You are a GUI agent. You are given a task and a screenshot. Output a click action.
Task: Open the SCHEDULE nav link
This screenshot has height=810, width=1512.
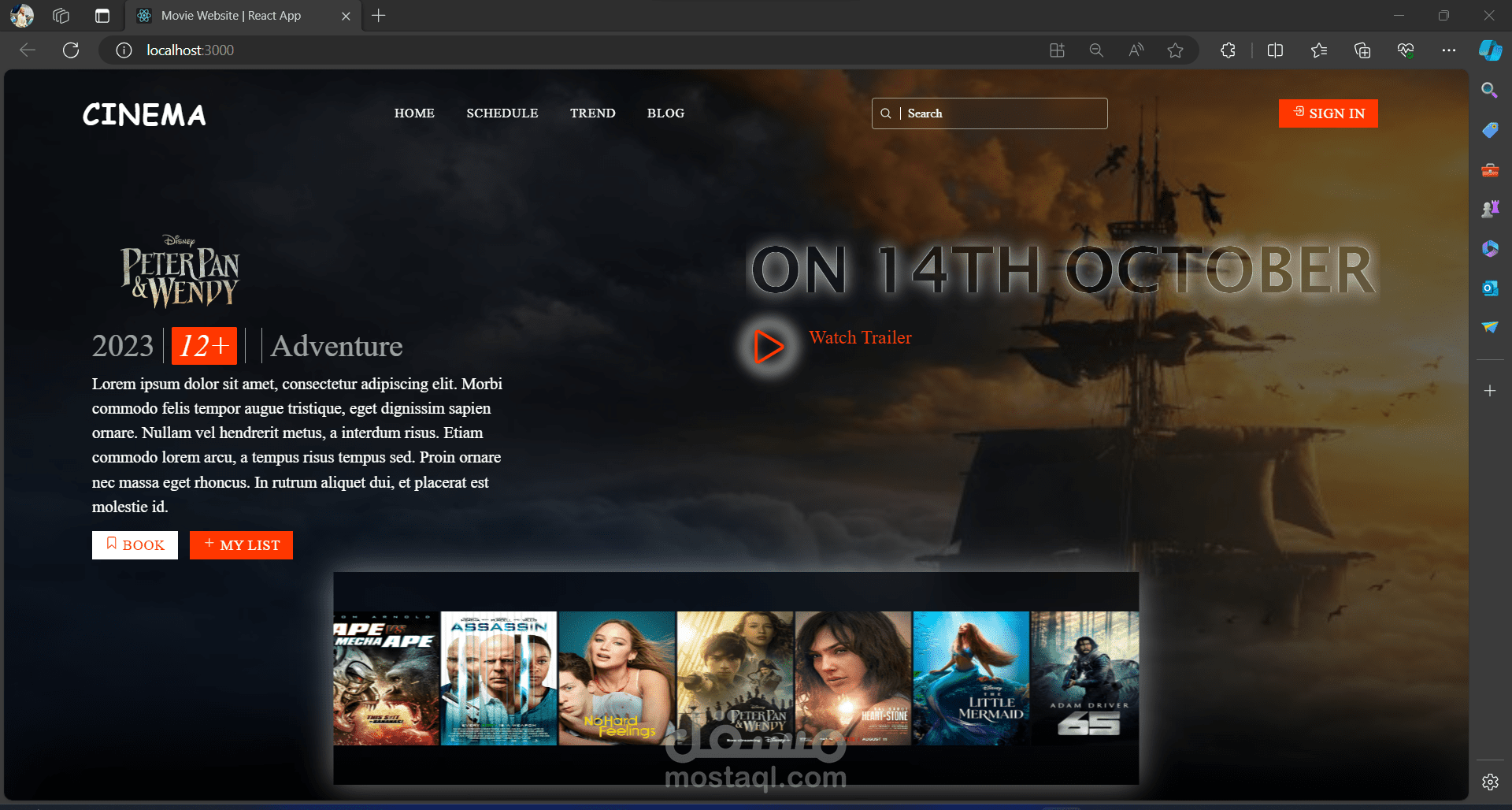click(502, 113)
